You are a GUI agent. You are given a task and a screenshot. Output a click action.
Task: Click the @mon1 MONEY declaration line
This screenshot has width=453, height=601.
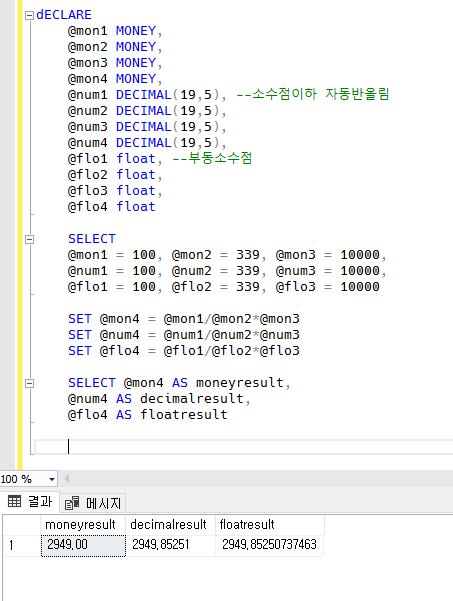pos(115,31)
